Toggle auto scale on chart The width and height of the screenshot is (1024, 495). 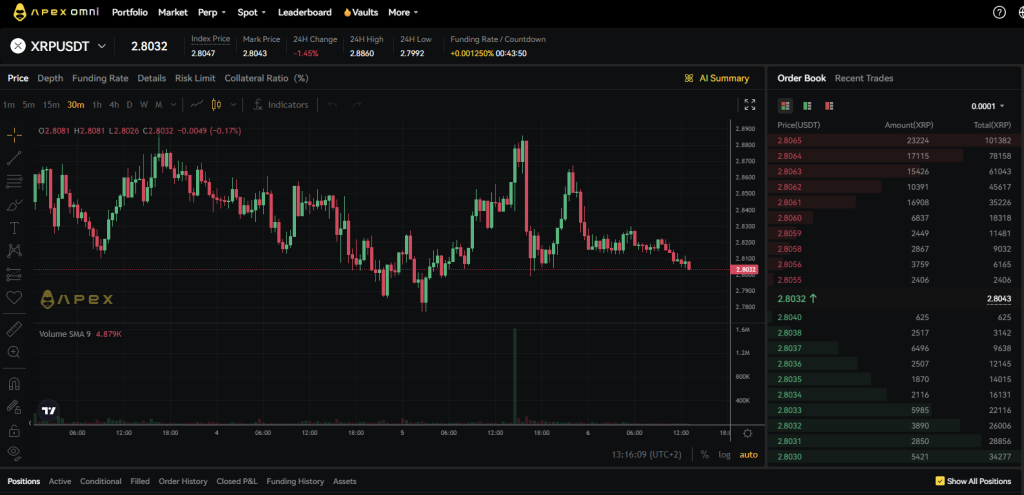tap(748, 455)
